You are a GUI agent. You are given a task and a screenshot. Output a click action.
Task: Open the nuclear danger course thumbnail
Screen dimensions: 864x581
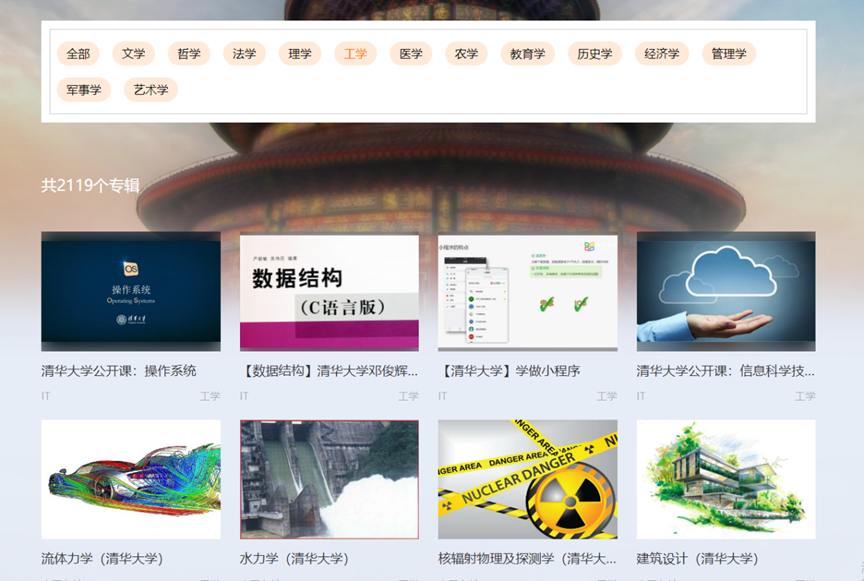pyautogui.click(x=527, y=479)
